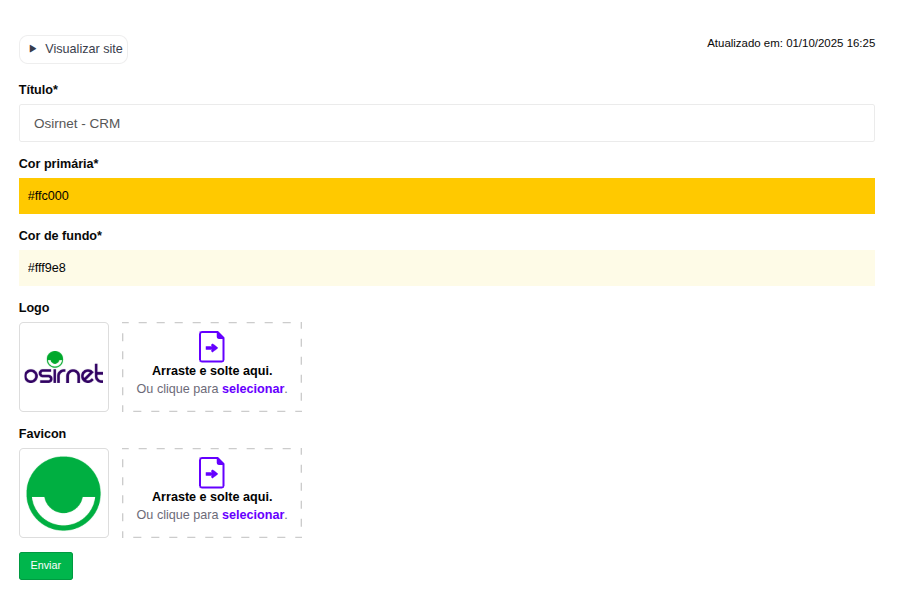
Task: Expand the Visualizar site disclosure triangle
Action: (x=33, y=49)
